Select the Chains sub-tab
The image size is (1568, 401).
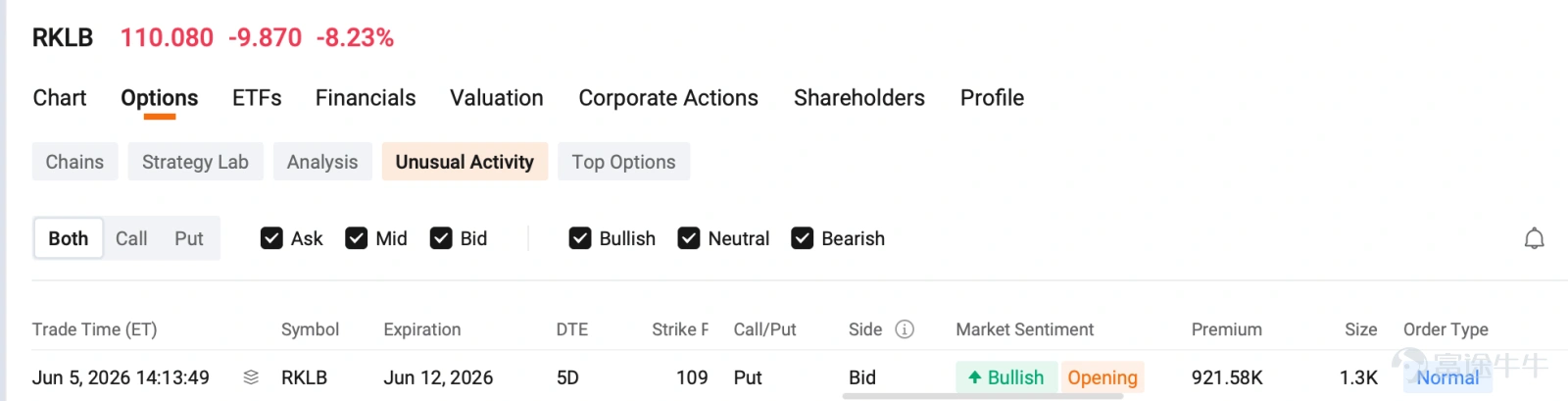pyautogui.click(x=74, y=162)
